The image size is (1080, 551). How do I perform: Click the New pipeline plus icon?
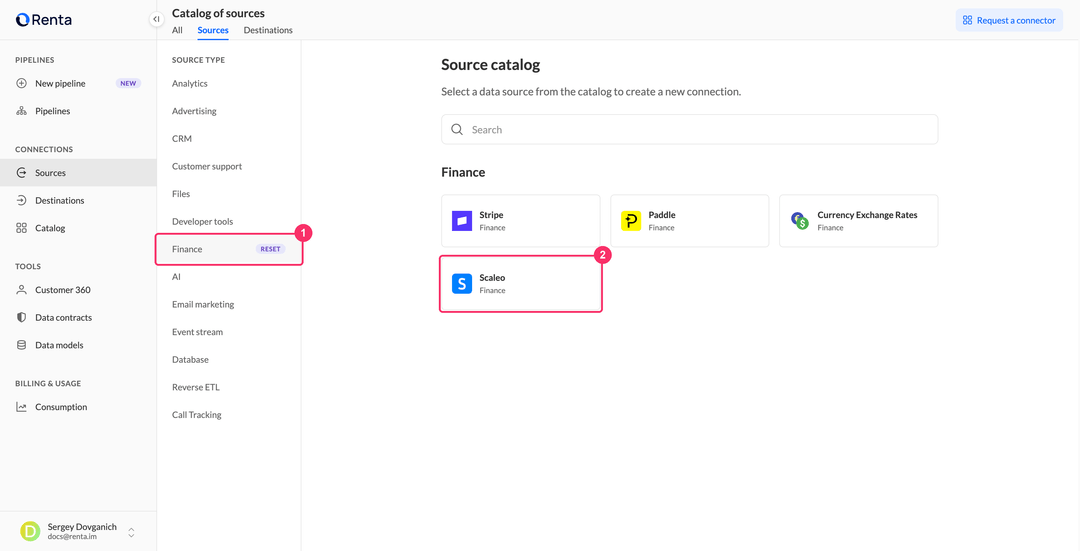21,83
